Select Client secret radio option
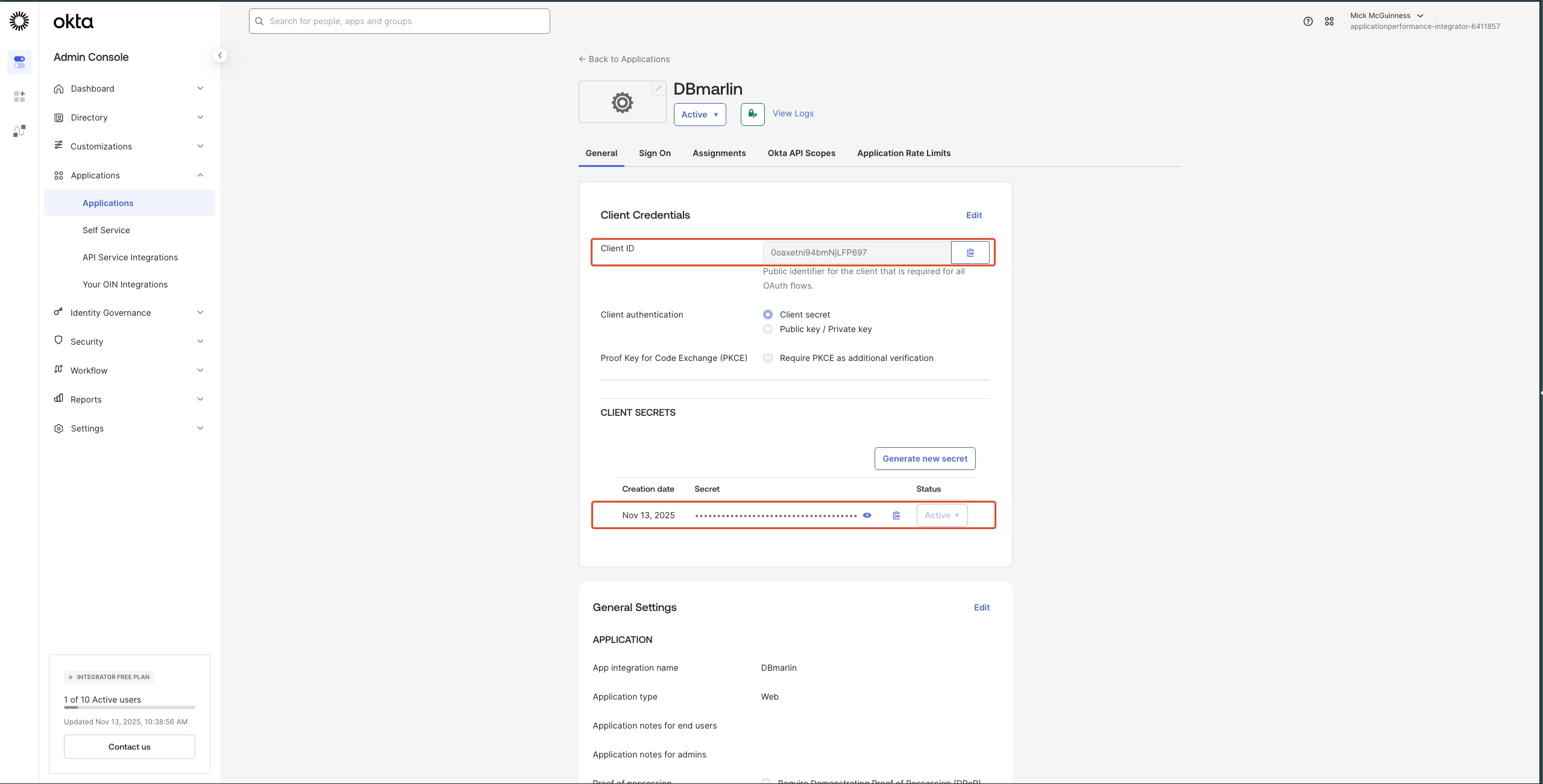The width and height of the screenshot is (1543, 784). click(768, 315)
